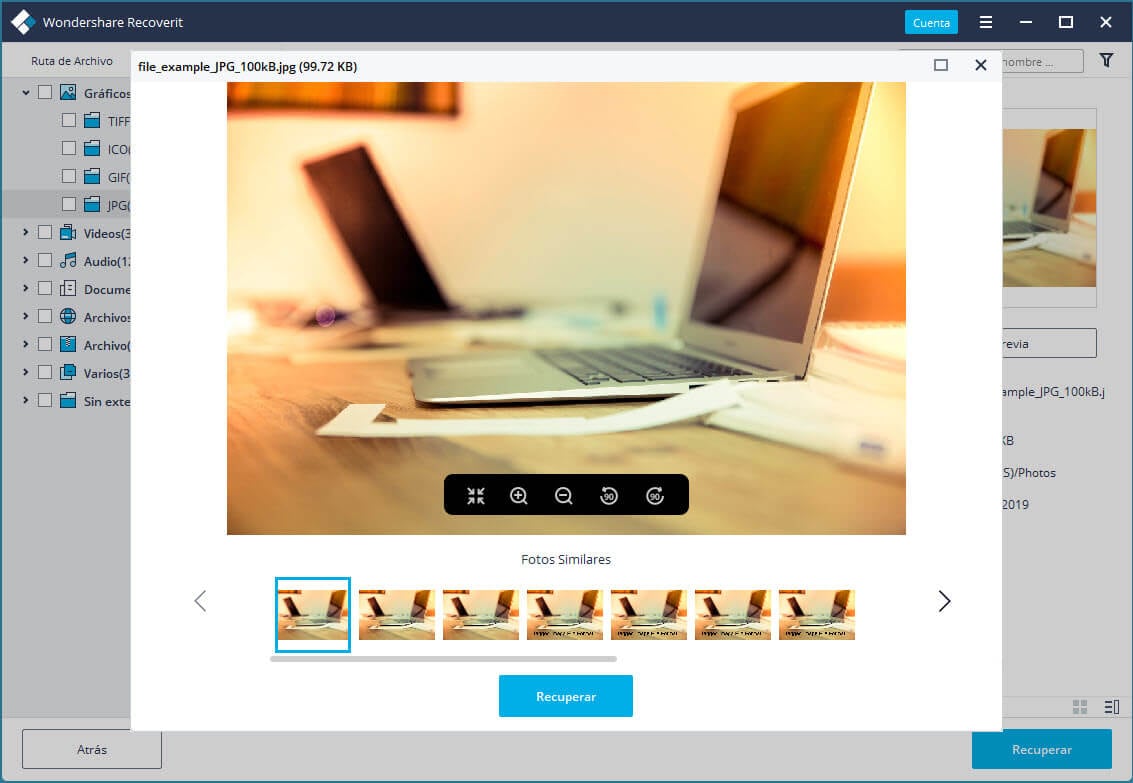Expand the zip Archivo tree node

click(26, 345)
